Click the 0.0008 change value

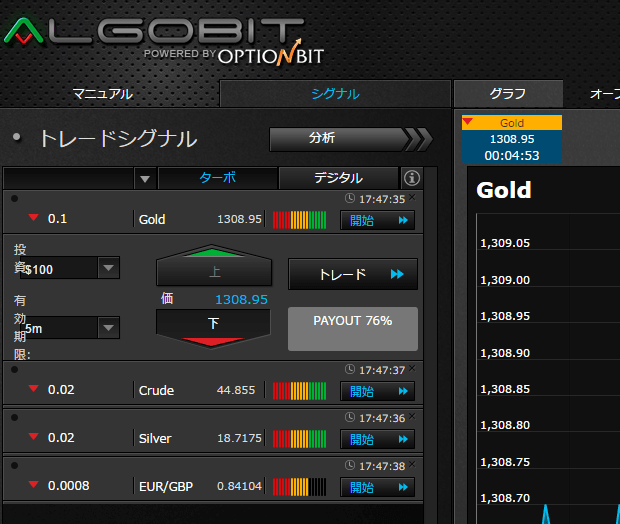point(68,486)
